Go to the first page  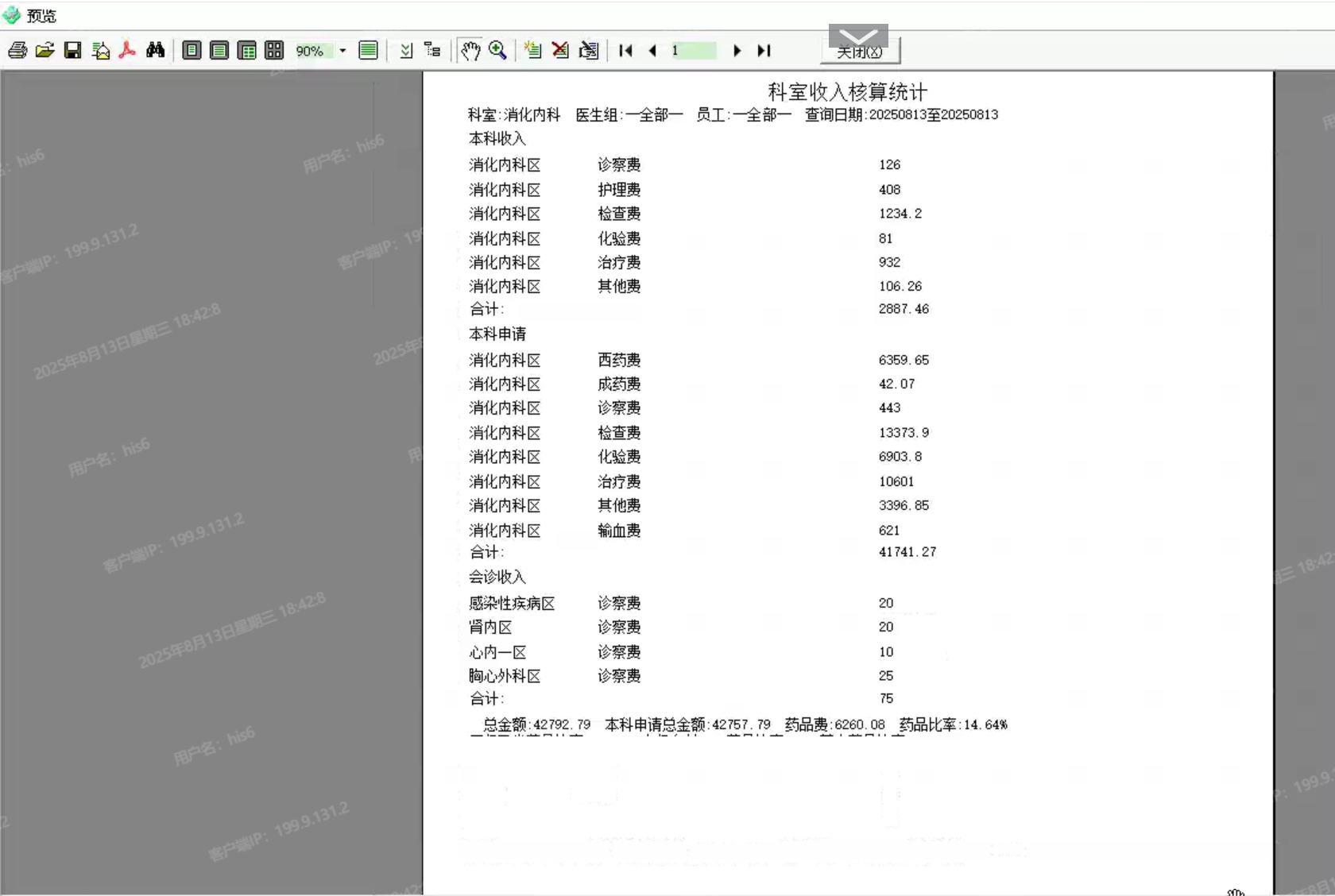coord(625,51)
